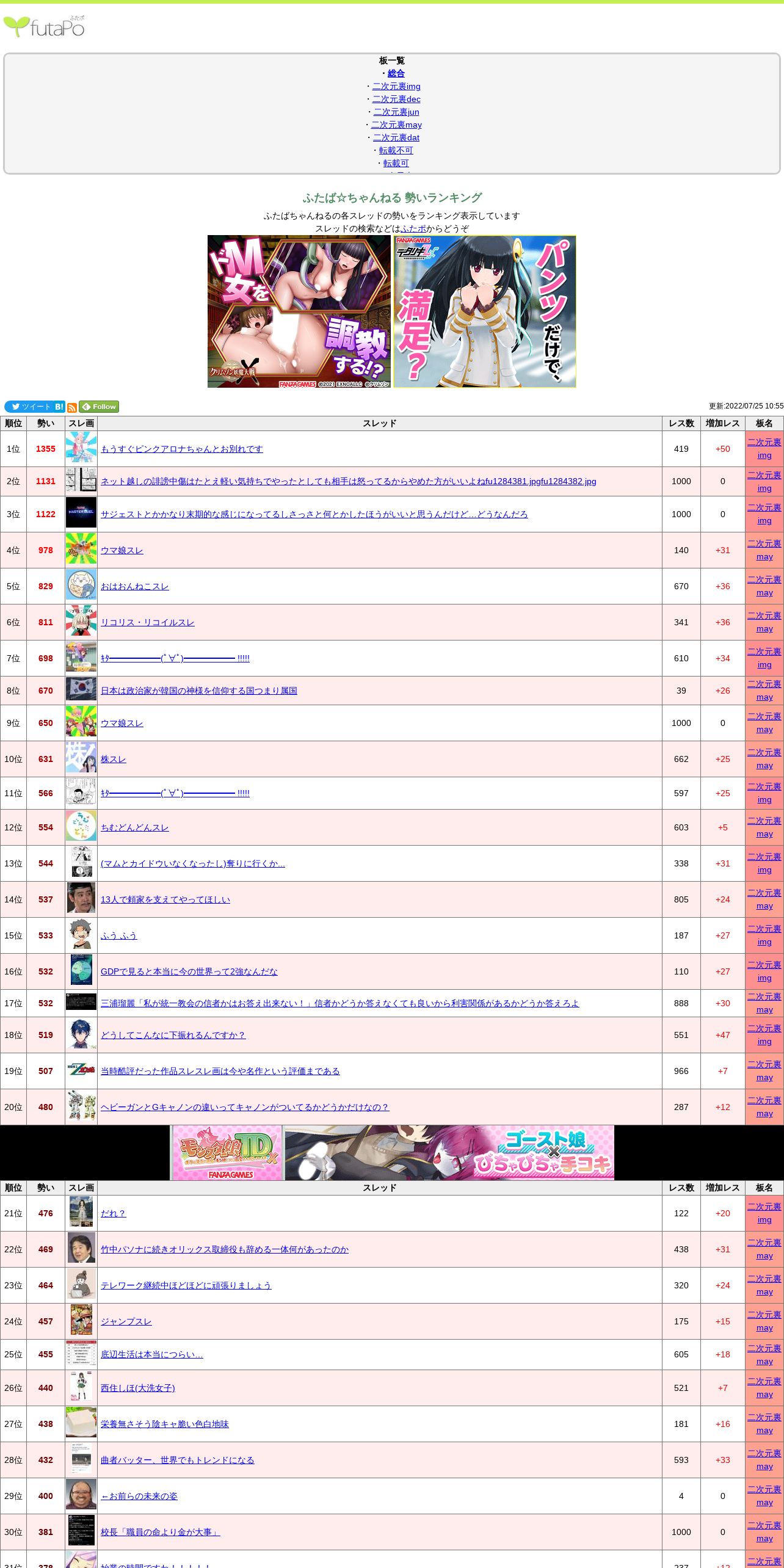784x1568 pixels.
Task: Click the ドM女を調教 FANZA game banner
Action: [x=299, y=311]
